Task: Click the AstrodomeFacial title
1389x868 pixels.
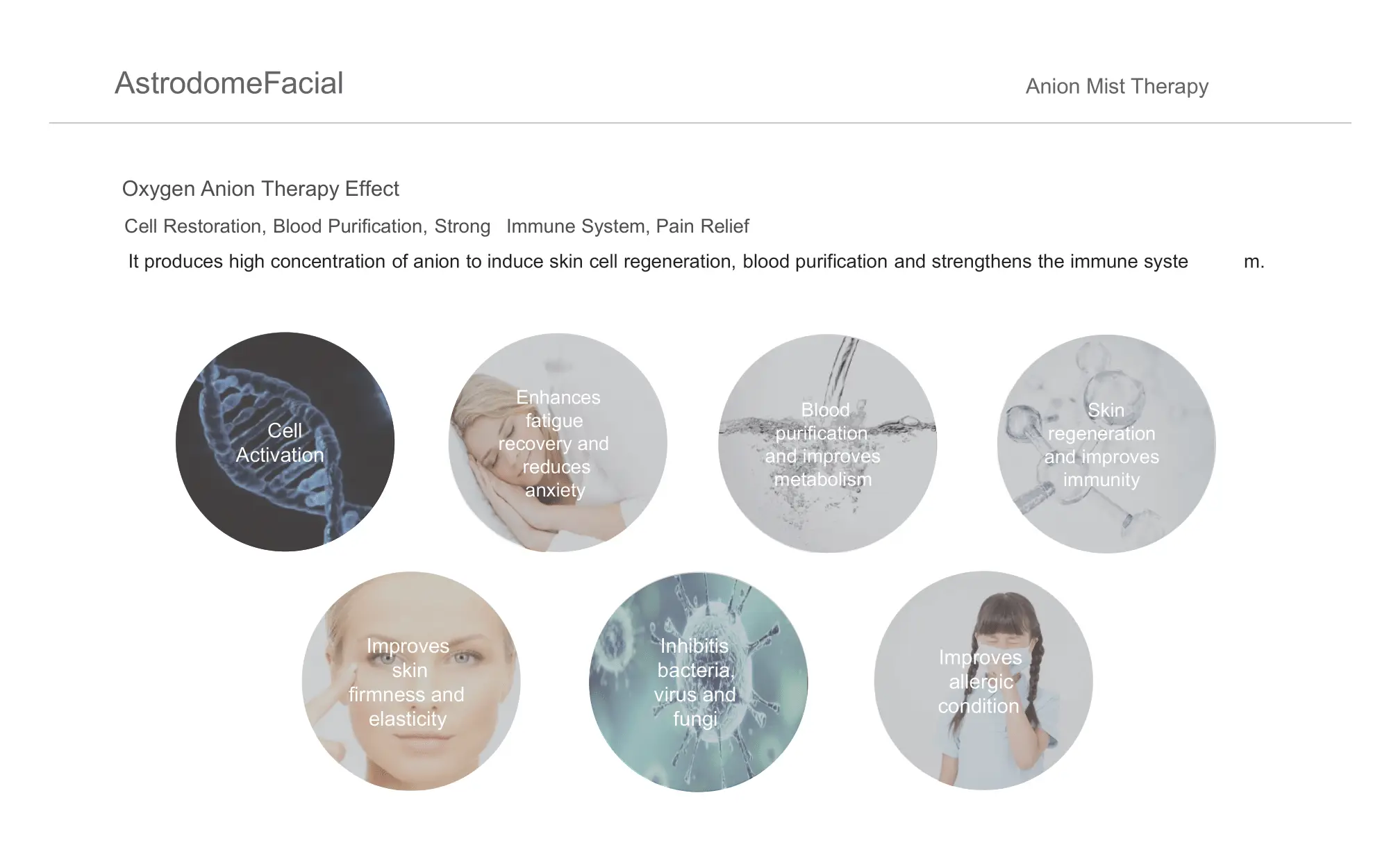Action: (x=229, y=83)
